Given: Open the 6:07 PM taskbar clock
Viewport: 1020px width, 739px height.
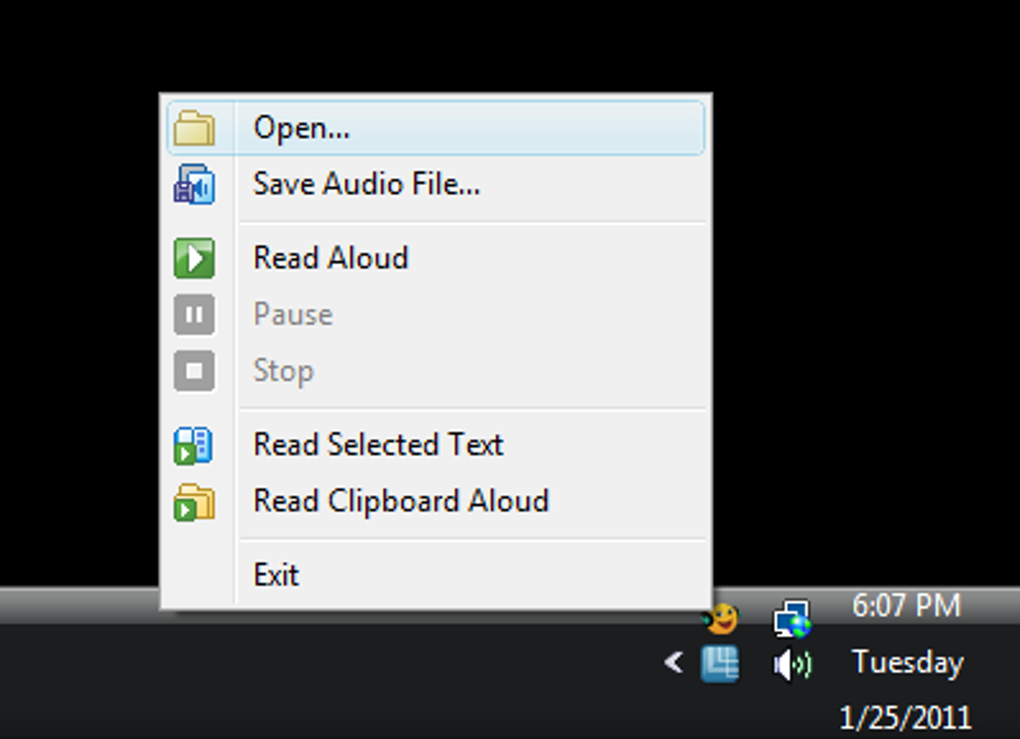Looking at the screenshot, I should 906,606.
